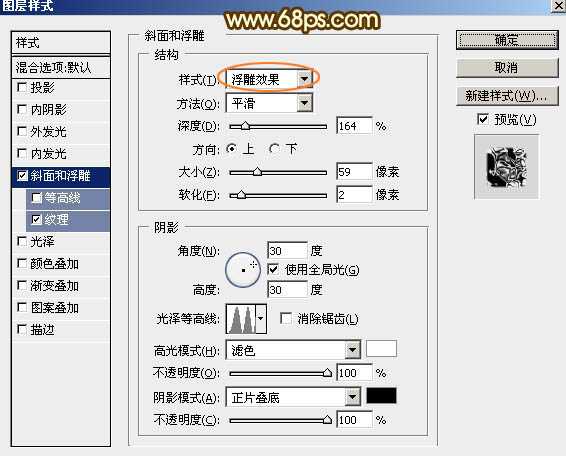Enable the 外发光 outer glow checkbox

22,131
